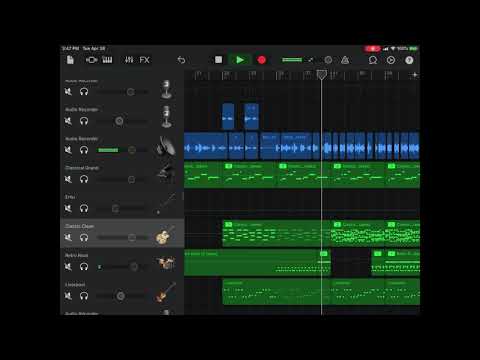Viewport: 480px width, 360px height.
Task: Open My Songs browser document icon
Action: click(70, 60)
